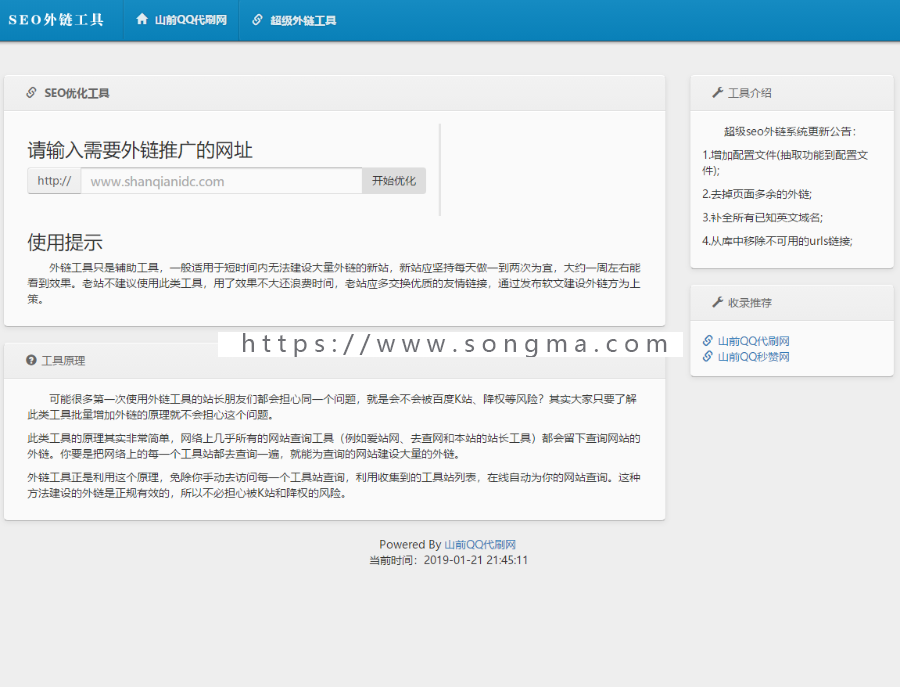Click the SEO优化工具 panel title
The width and height of the screenshot is (900, 687).
pos(76,93)
